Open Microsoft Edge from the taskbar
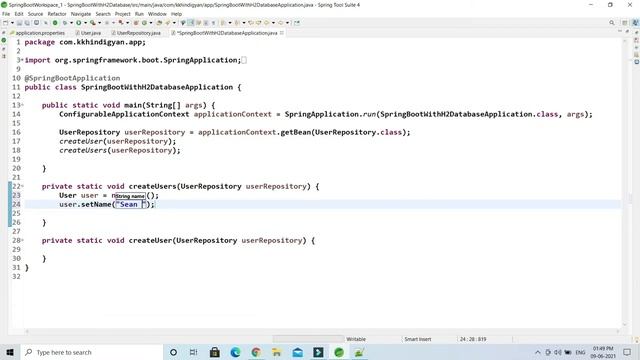The height and width of the screenshot is (360, 640). click(235, 352)
